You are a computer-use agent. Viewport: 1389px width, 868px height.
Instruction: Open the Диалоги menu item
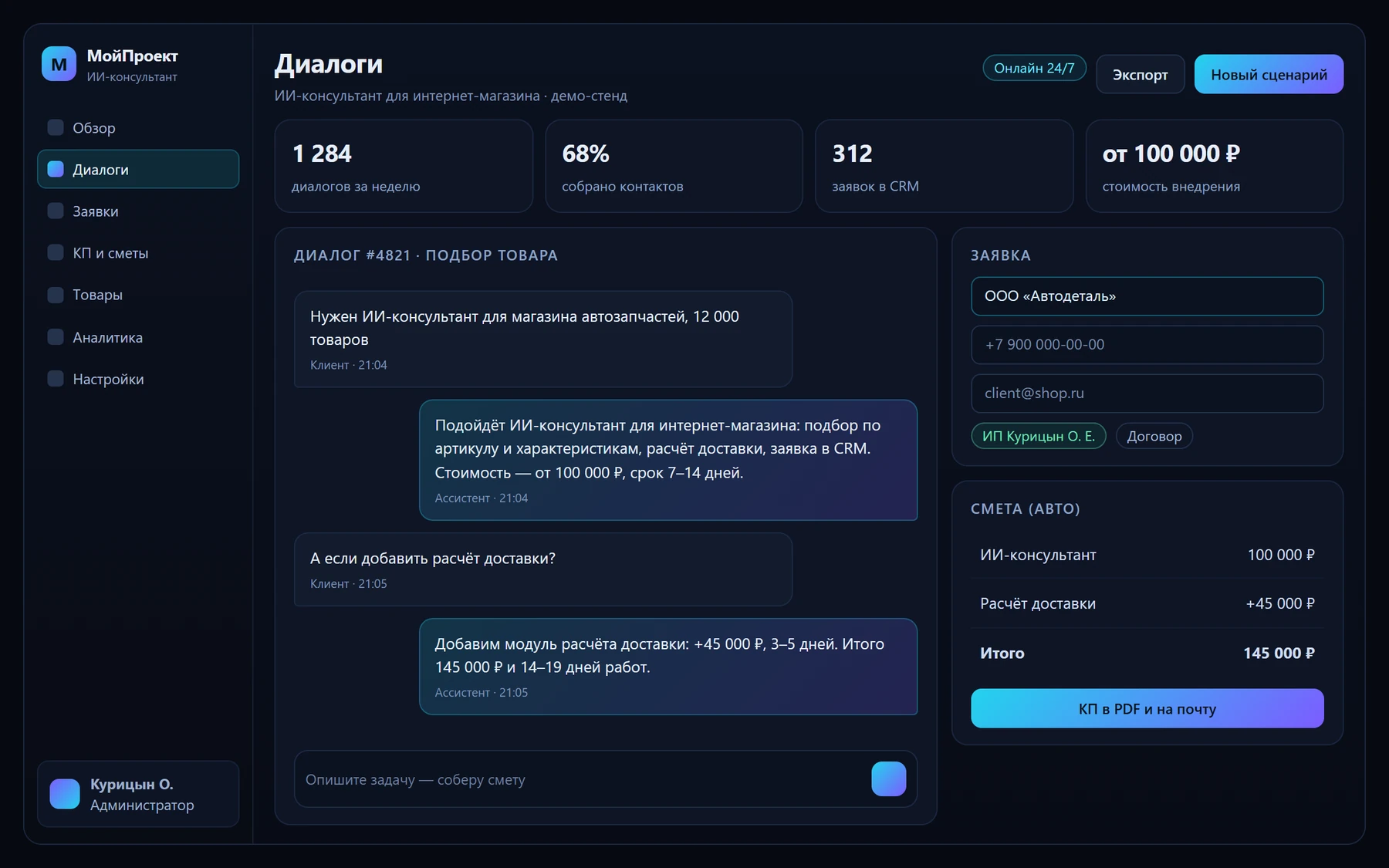(138, 169)
